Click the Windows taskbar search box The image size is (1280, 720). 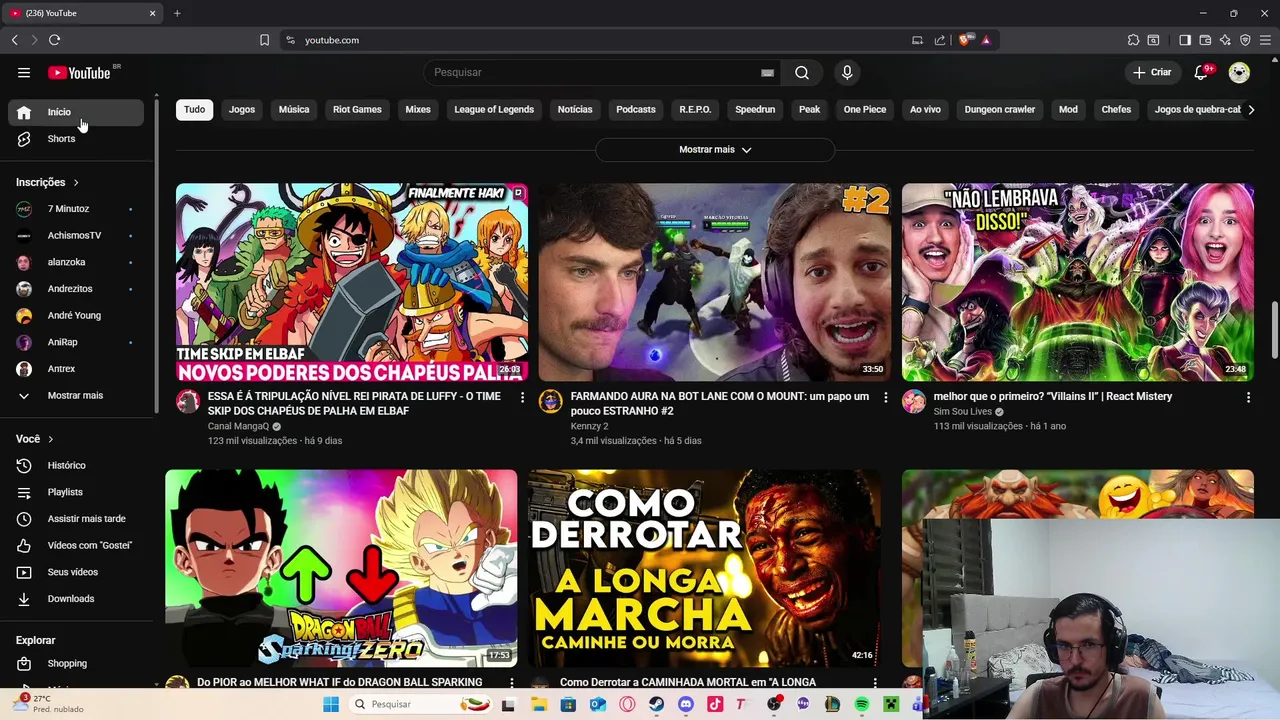point(420,704)
